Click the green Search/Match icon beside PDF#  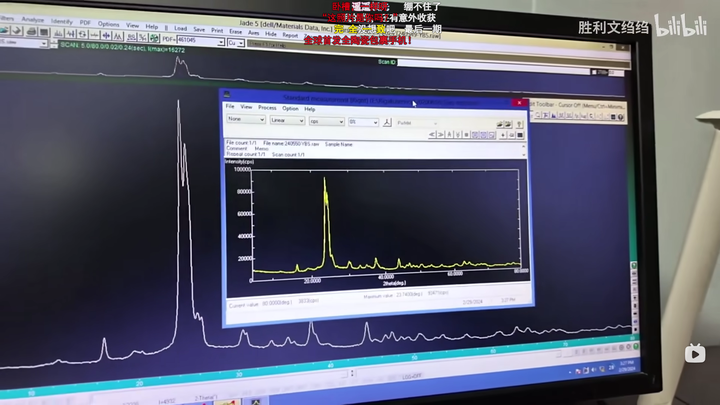[154, 38]
